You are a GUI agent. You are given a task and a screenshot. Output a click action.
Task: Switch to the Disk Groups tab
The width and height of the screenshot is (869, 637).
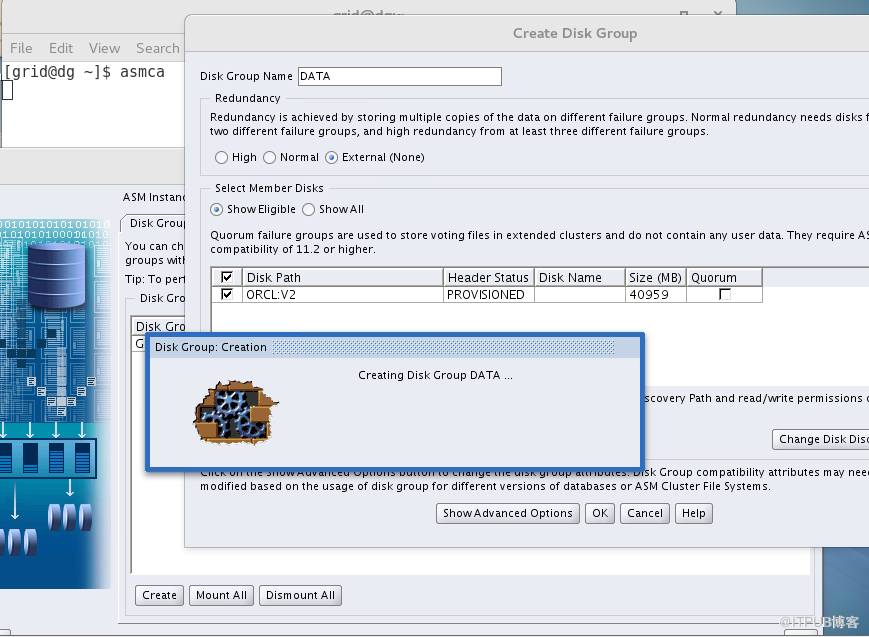[156, 223]
